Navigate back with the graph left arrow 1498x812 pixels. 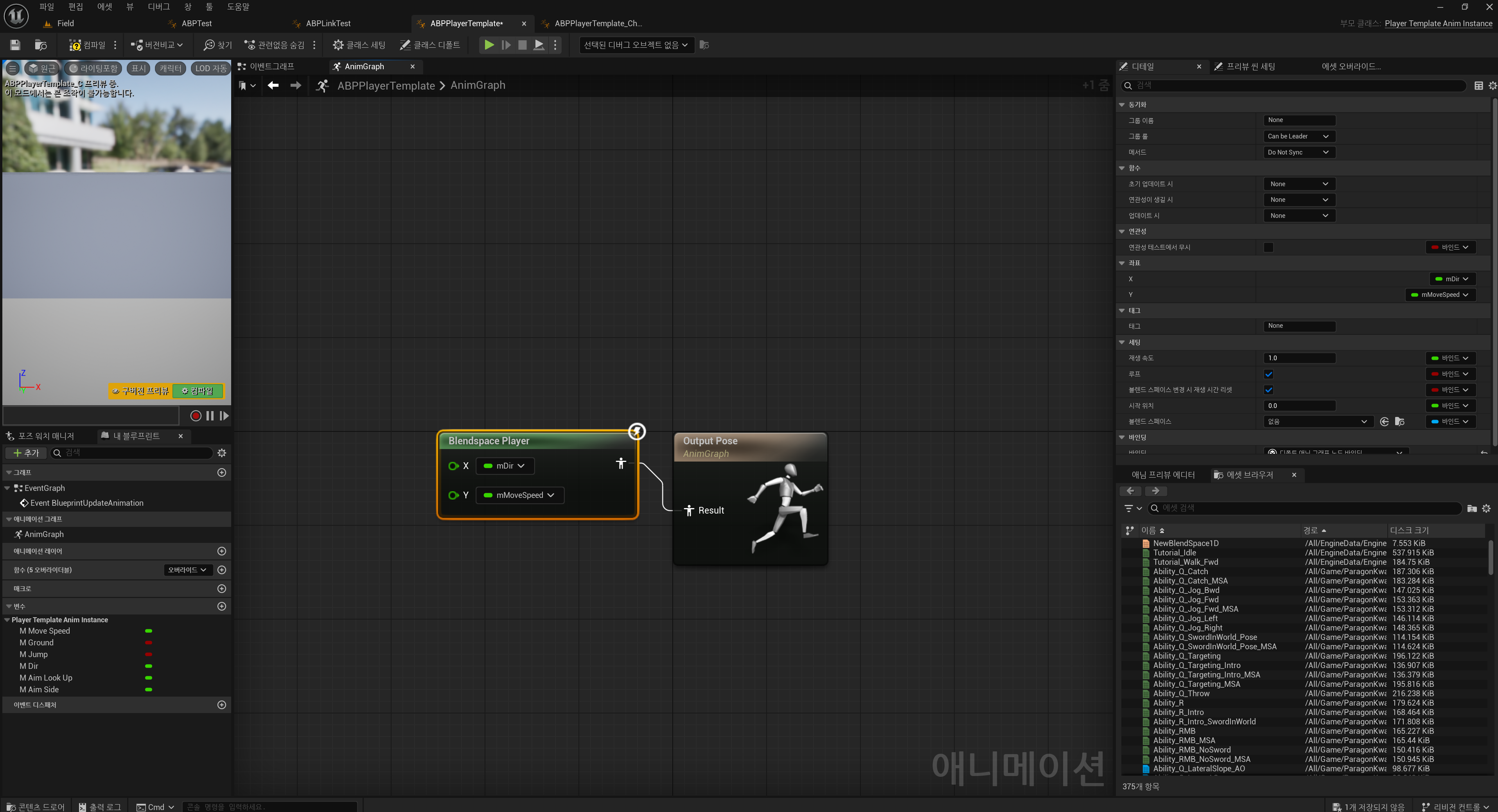pyautogui.click(x=273, y=86)
